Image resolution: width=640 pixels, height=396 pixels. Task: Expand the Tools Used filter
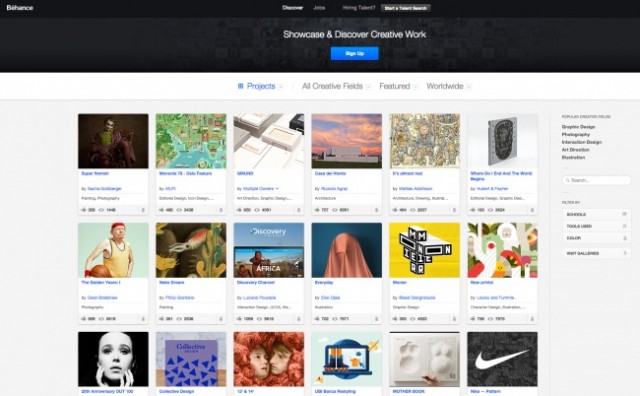point(596,226)
